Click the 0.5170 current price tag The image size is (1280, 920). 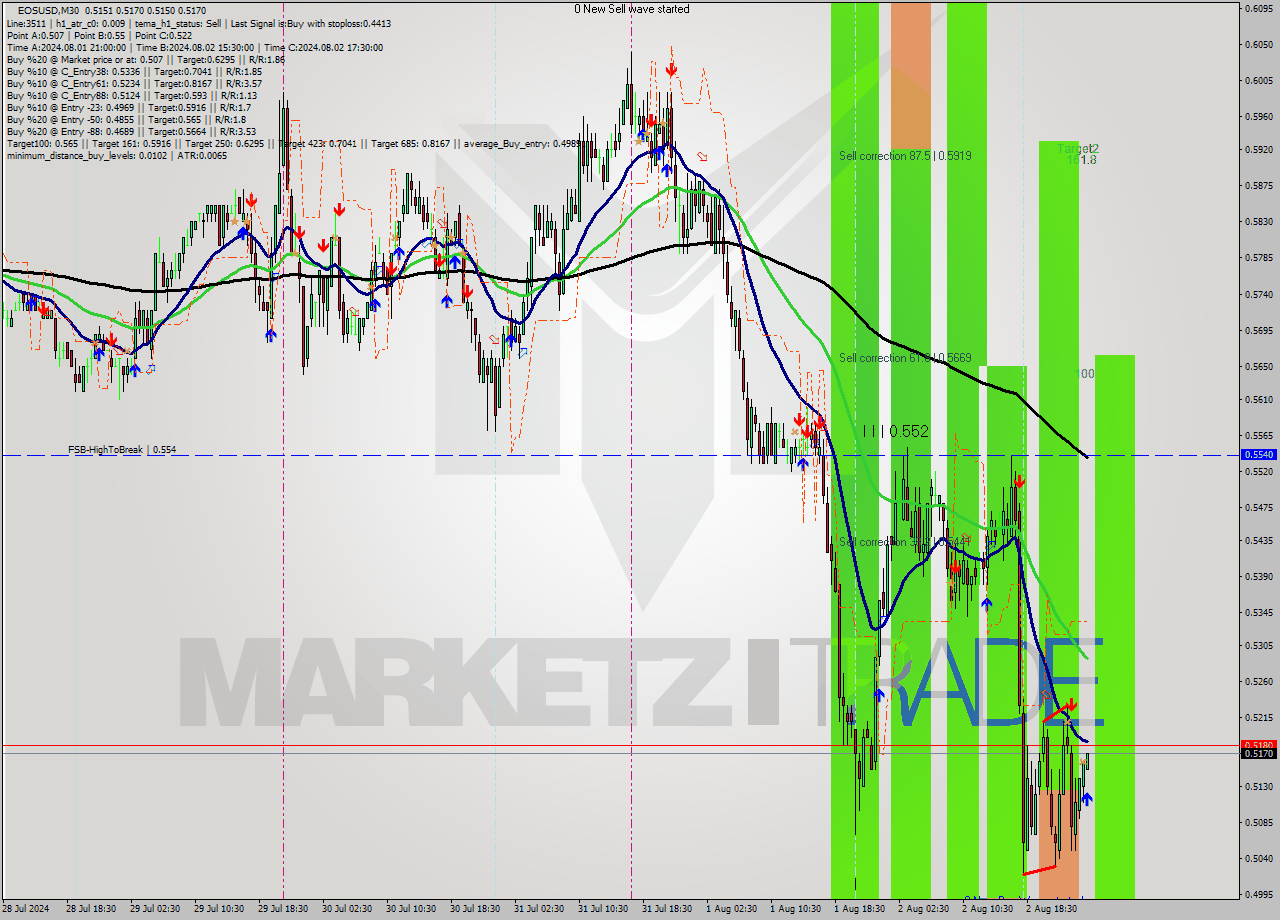(x=1258, y=754)
